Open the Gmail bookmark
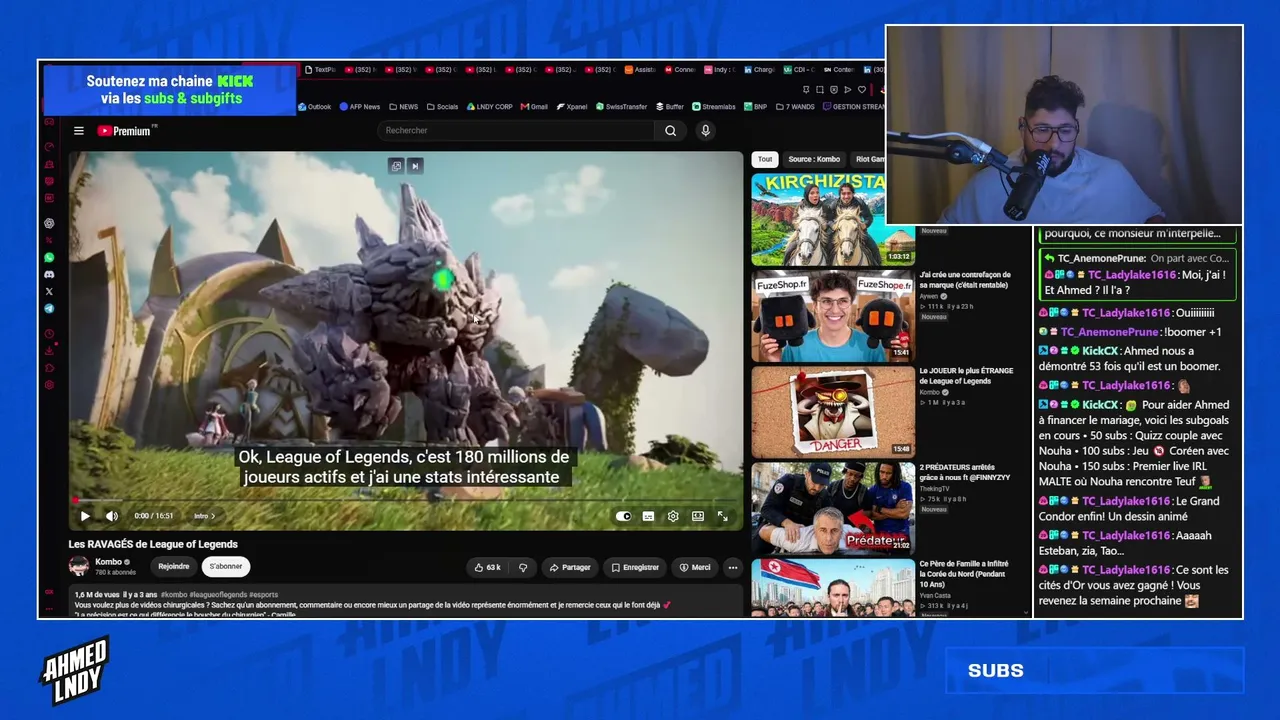The image size is (1280, 720). pyautogui.click(x=534, y=107)
